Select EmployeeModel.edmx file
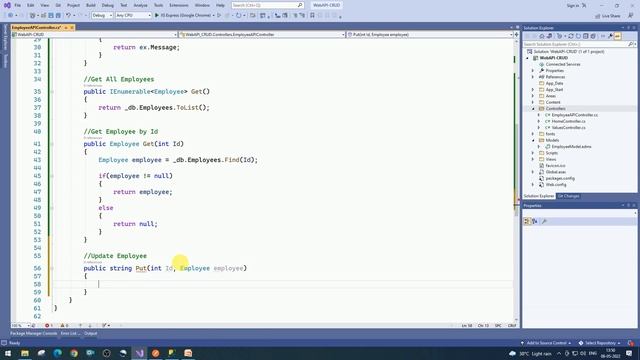This screenshot has width=640, height=360. click(571, 147)
